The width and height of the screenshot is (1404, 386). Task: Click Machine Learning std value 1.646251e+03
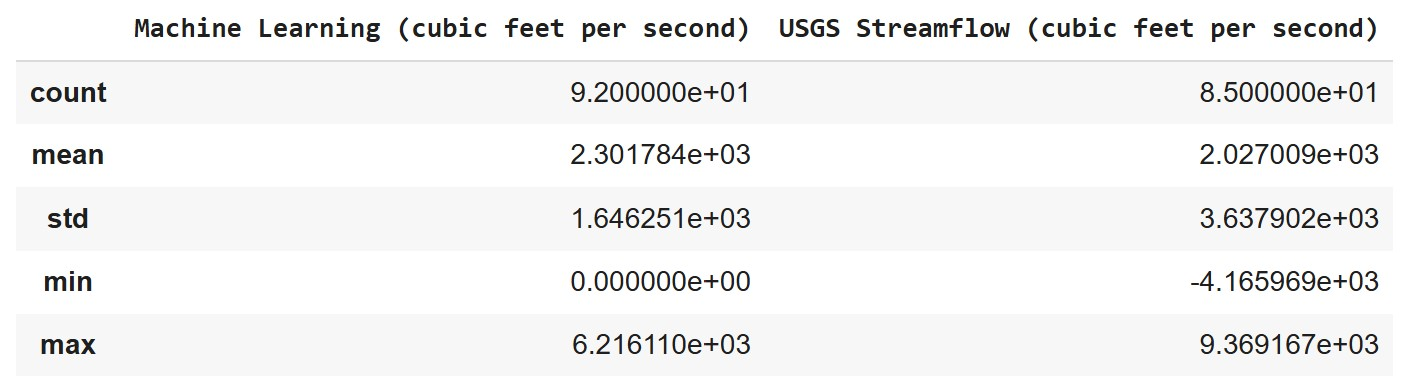pos(660,219)
